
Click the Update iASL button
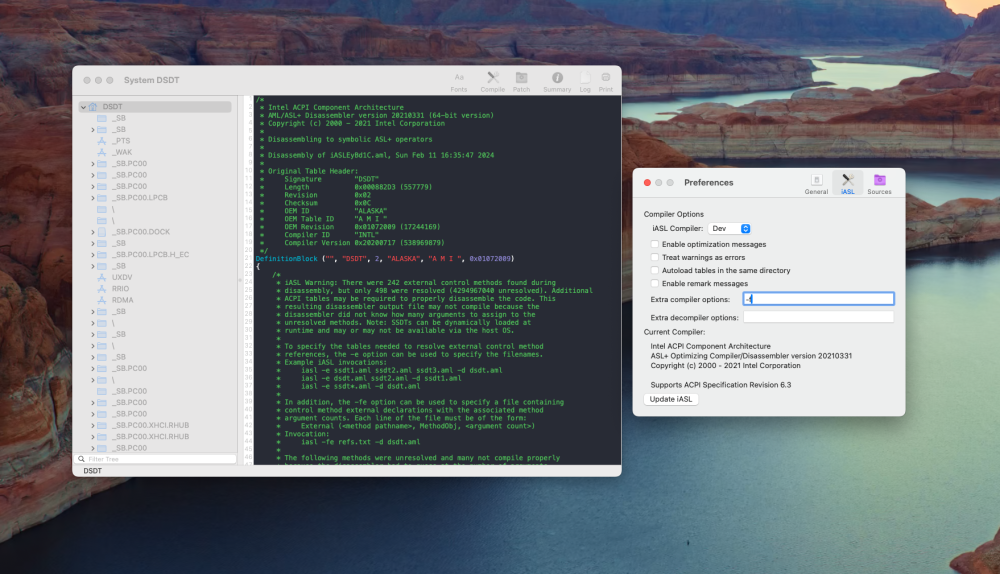671,399
